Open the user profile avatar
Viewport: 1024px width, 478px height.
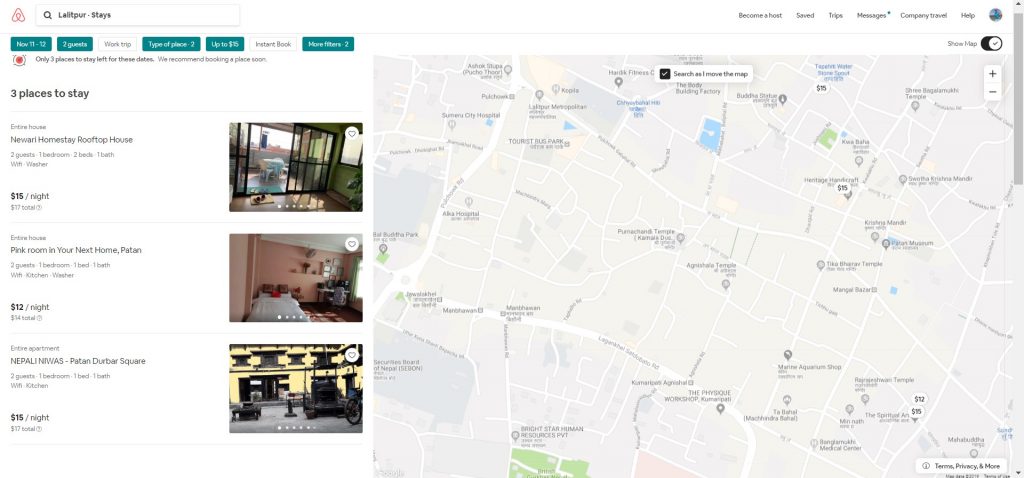995,15
